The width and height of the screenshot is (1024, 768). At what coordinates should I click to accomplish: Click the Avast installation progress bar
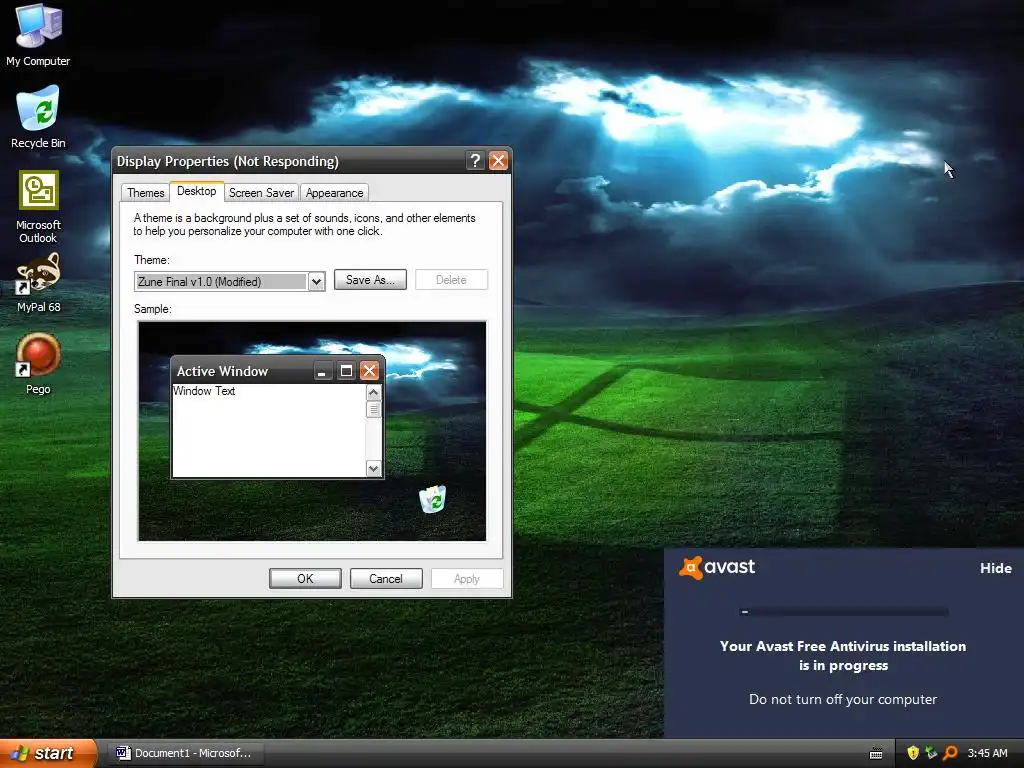pyautogui.click(x=844, y=612)
